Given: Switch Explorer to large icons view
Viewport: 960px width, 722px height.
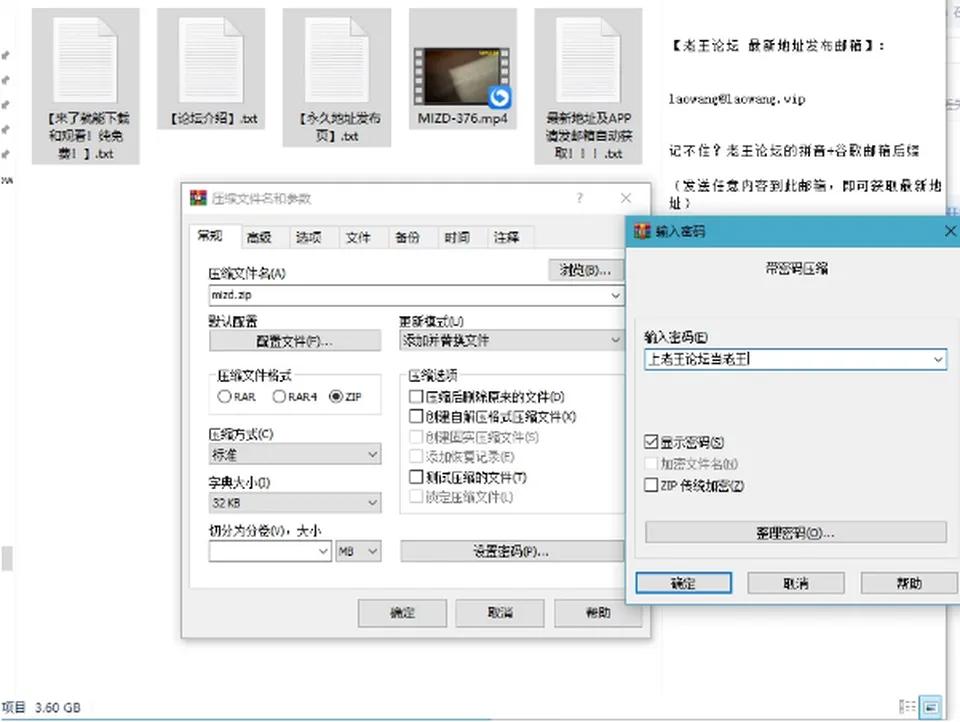Looking at the screenshot, I should click(931, 707).
